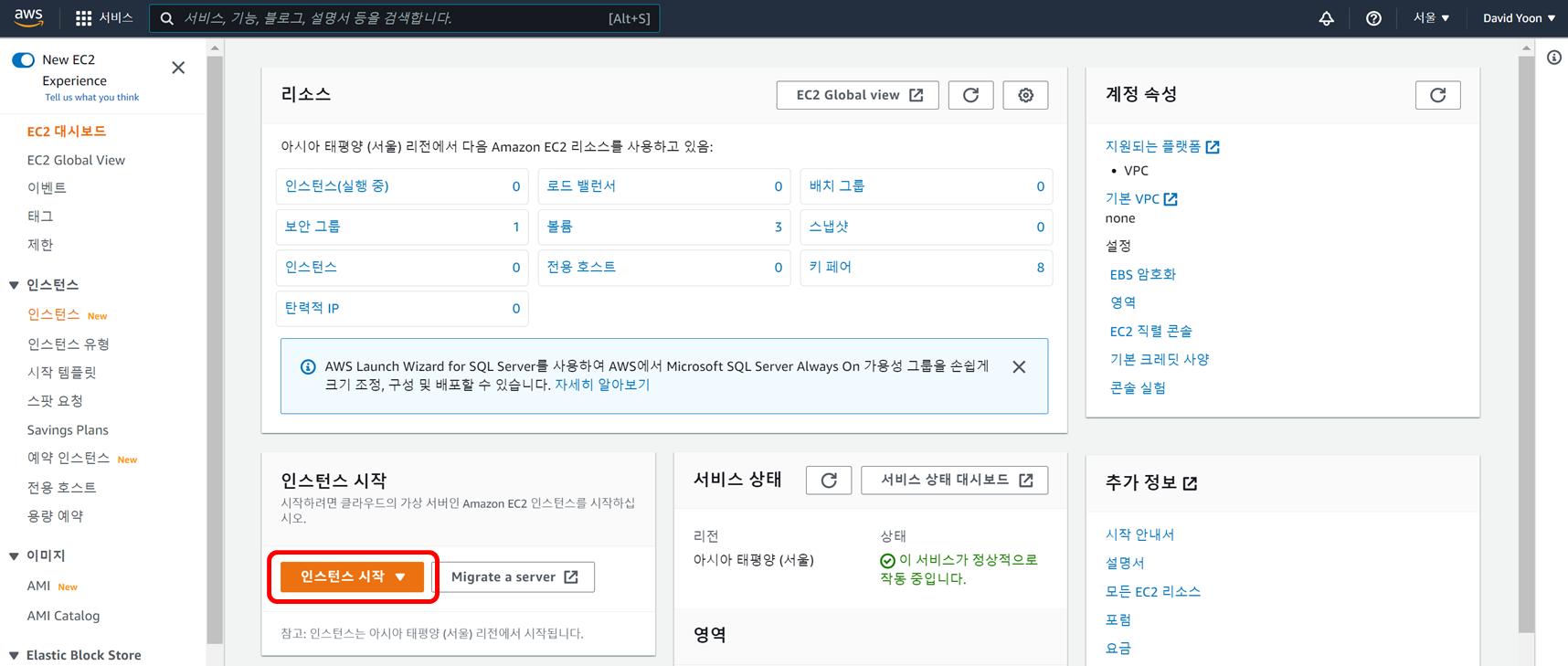Open 인스턴스 유형 in the sidebar

(69, 344)
